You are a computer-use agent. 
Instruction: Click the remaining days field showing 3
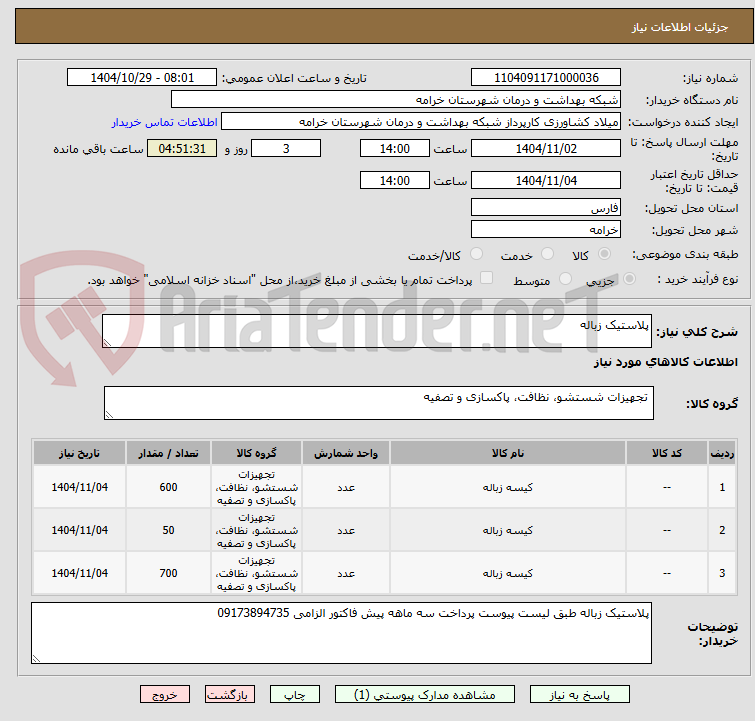click(286, 148)
